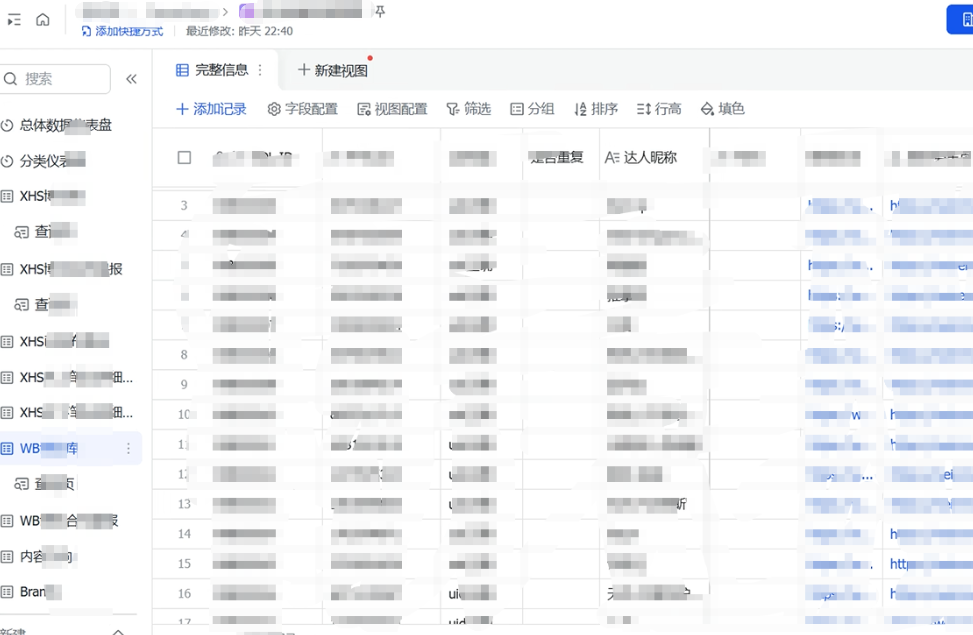Open the 分类仪 dashboard sidebar item
Viewport: 973px width, 635px height.
coord(43,161)
